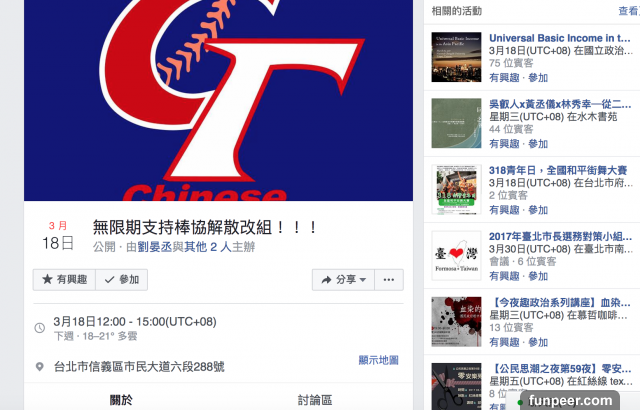
Task: Click the clock icon beside event time
Action: coord(40,328)
